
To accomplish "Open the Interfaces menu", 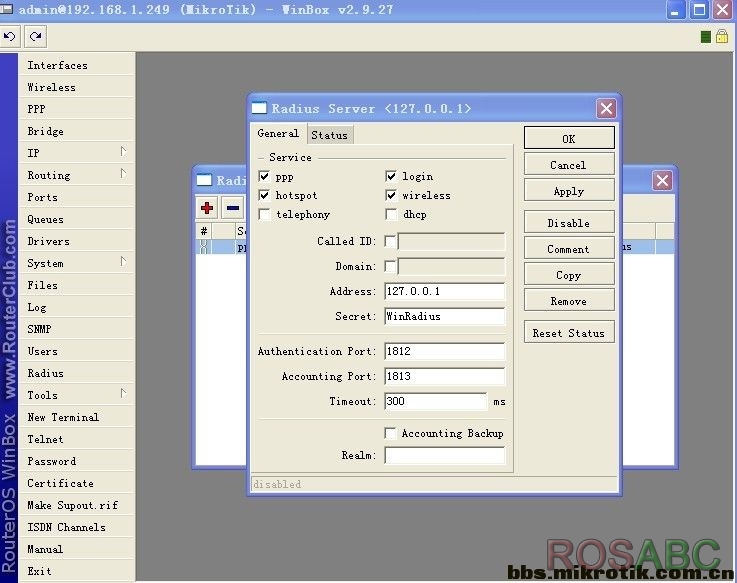I will [77, 65].
